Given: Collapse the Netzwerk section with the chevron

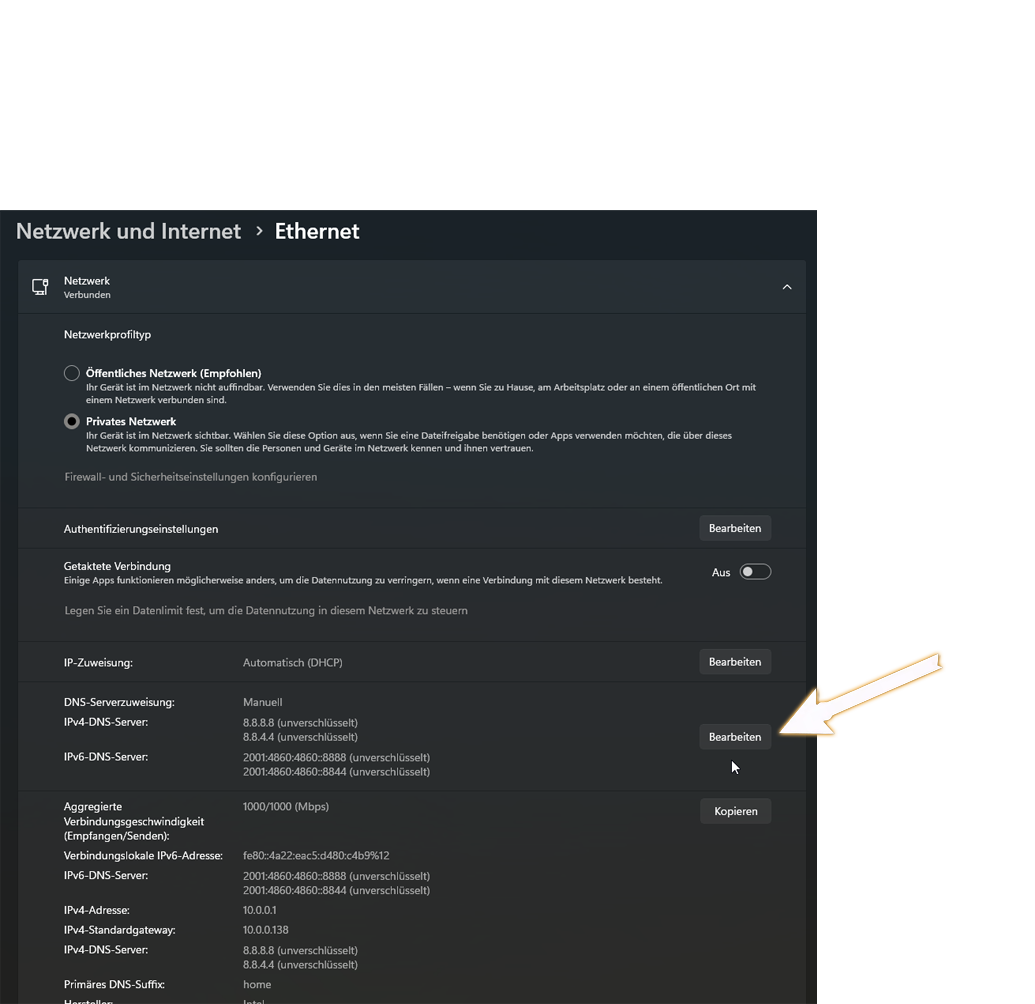Looking at the screenshot, I should click(x=787, y=287).
